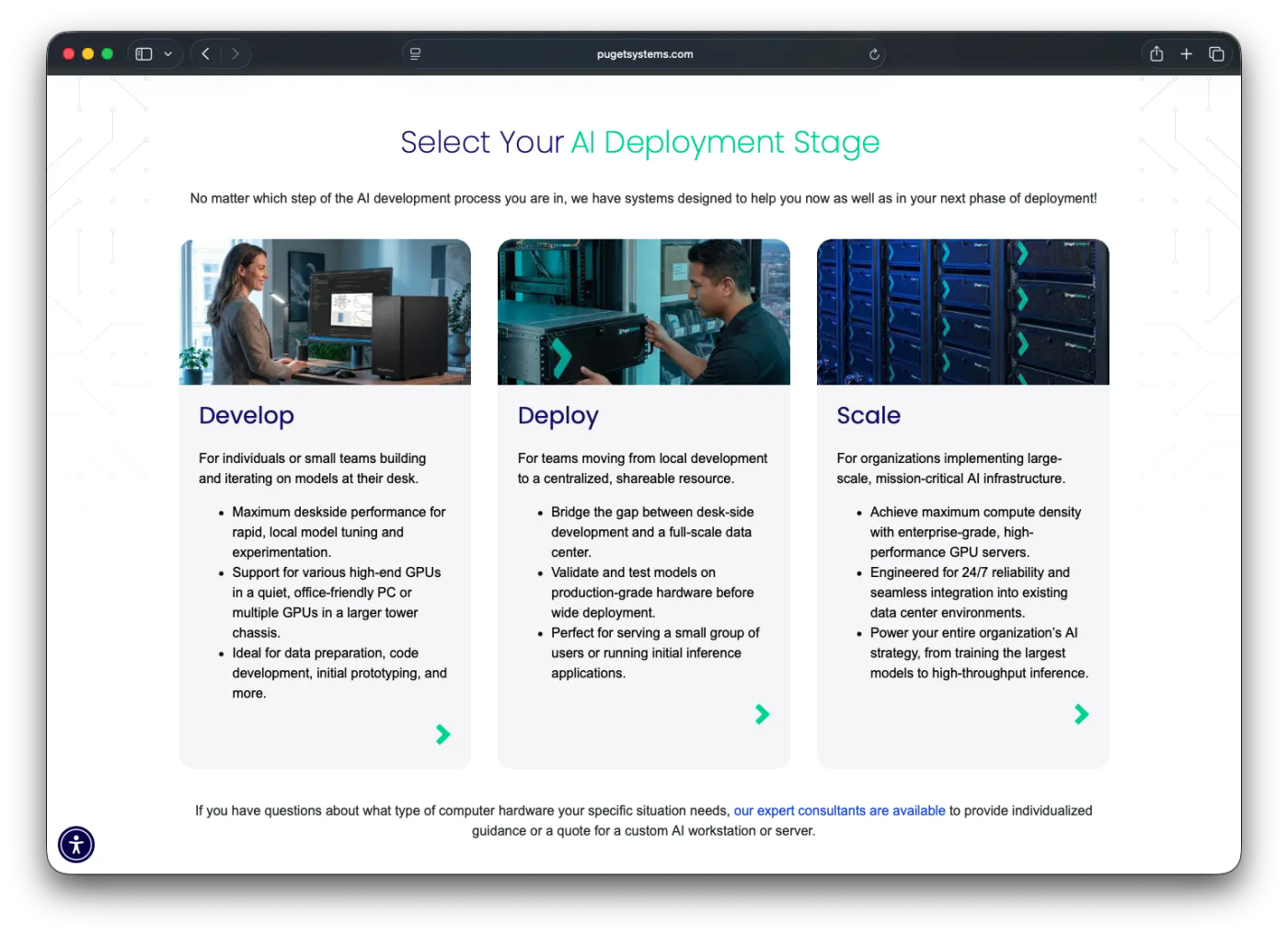Open the Develop workstation photo
Screen dimensions: 1288x936
pyautogui.click(x=325, y=312)
